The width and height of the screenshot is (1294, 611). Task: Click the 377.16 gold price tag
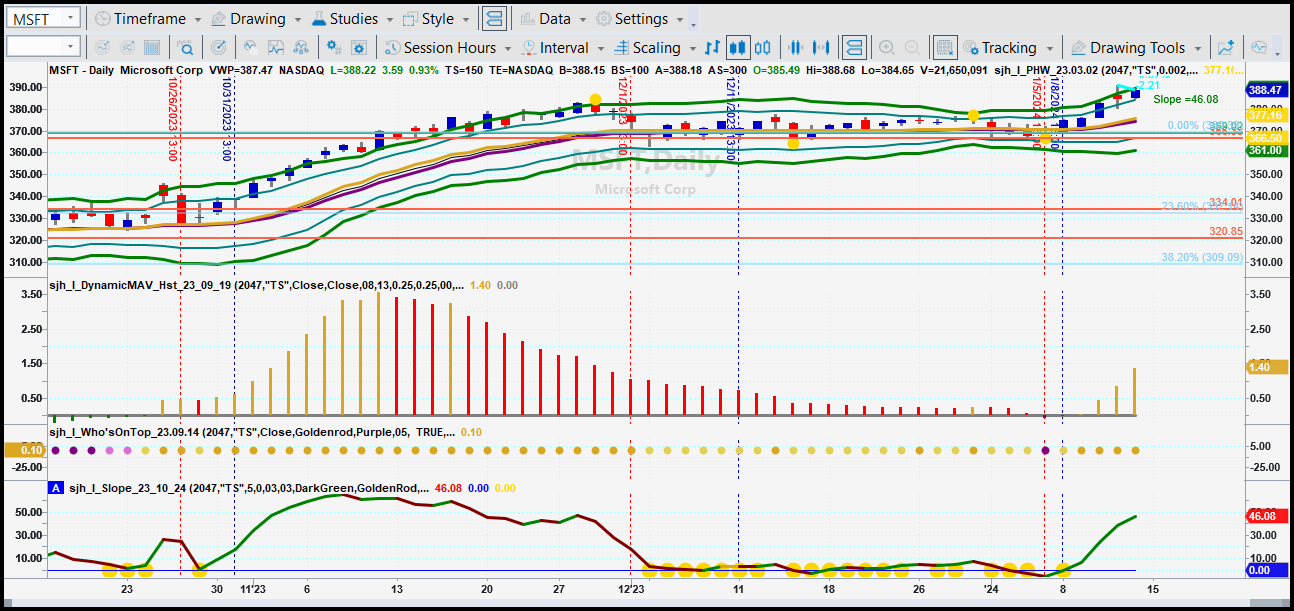[x=1265, y=115]
